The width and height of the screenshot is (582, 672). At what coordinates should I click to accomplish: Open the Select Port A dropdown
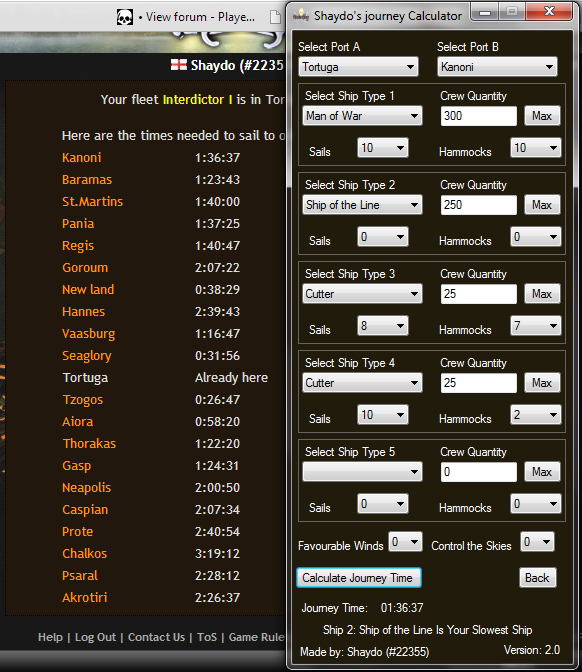click(x=358, y=67)
